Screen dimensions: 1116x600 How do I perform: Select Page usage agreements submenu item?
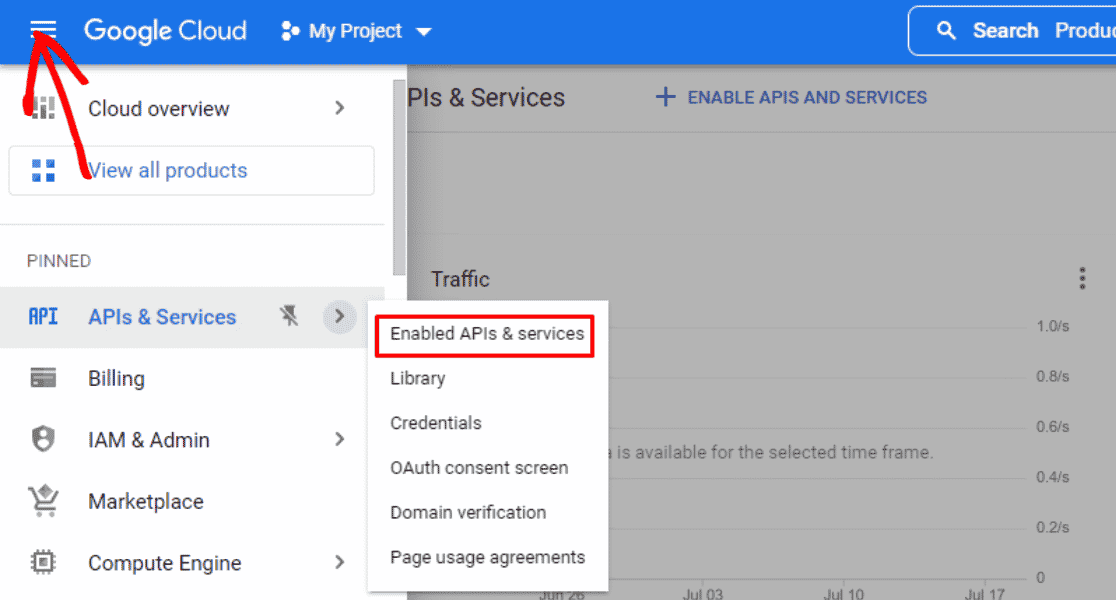pos(488,558)
